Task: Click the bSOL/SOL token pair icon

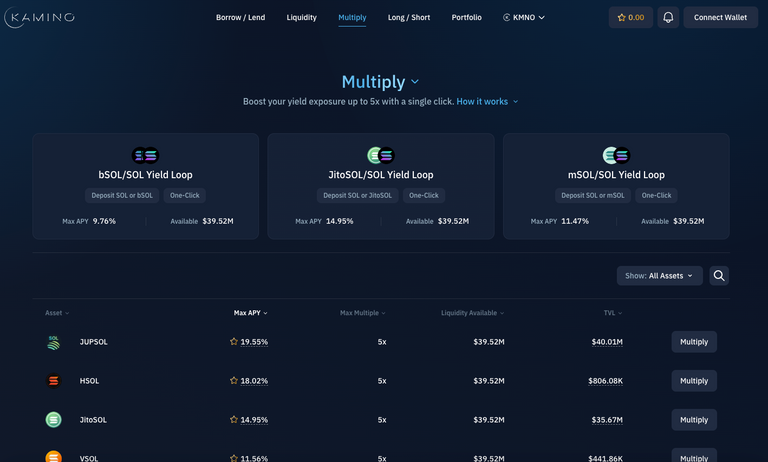Action: [145, 155]
